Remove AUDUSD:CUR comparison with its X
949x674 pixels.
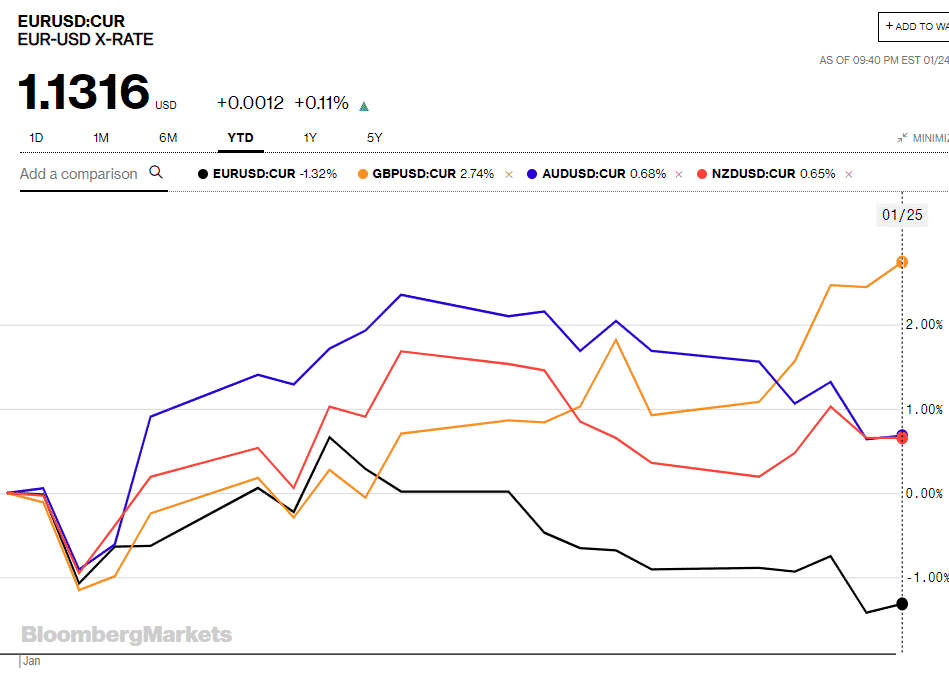click(678, 175)
